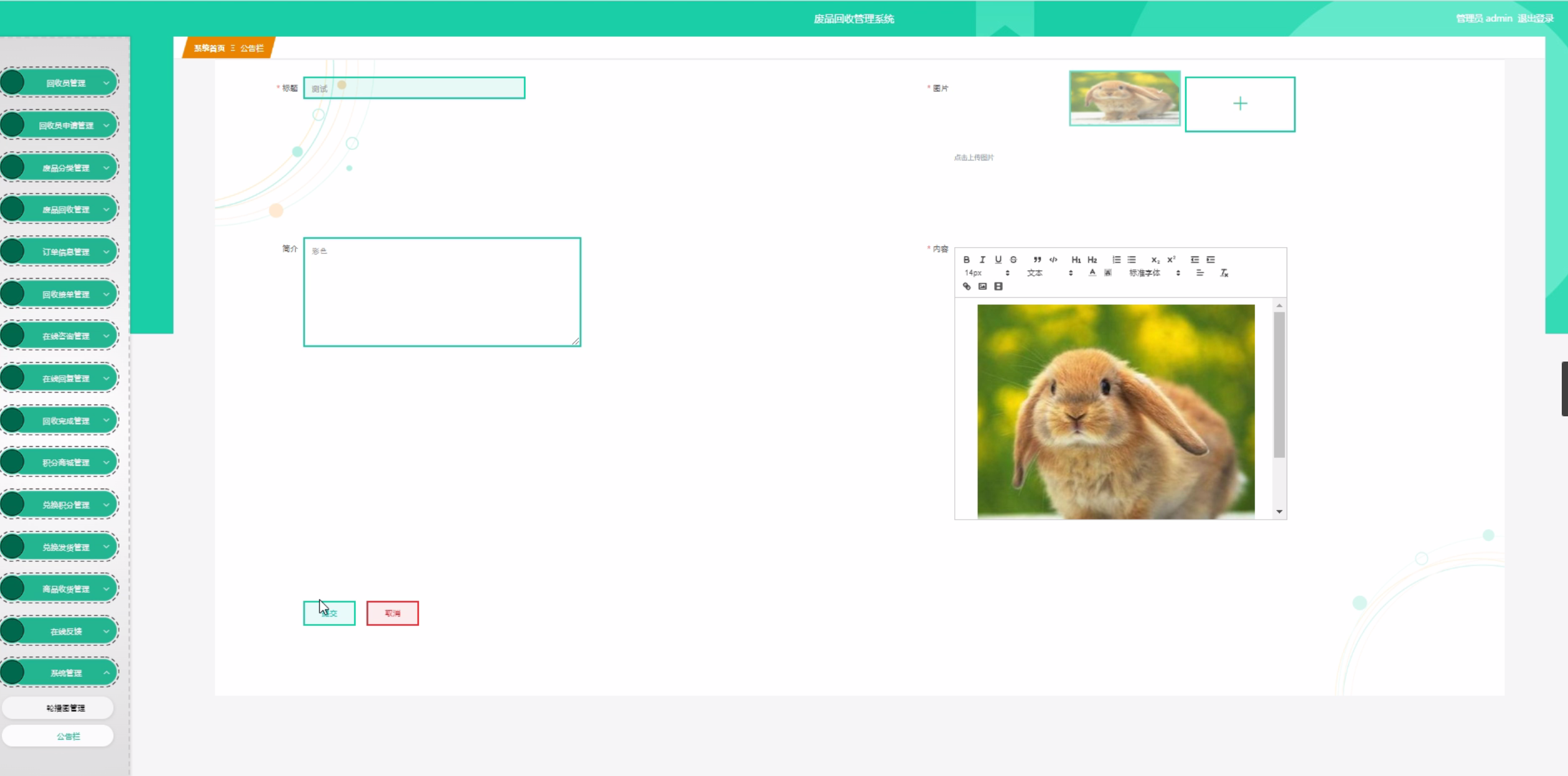Image resolution: width=1568 pixels, height=776 pixels.
Task: Insert blockquote in content editor
Action: coord(1037,259)
